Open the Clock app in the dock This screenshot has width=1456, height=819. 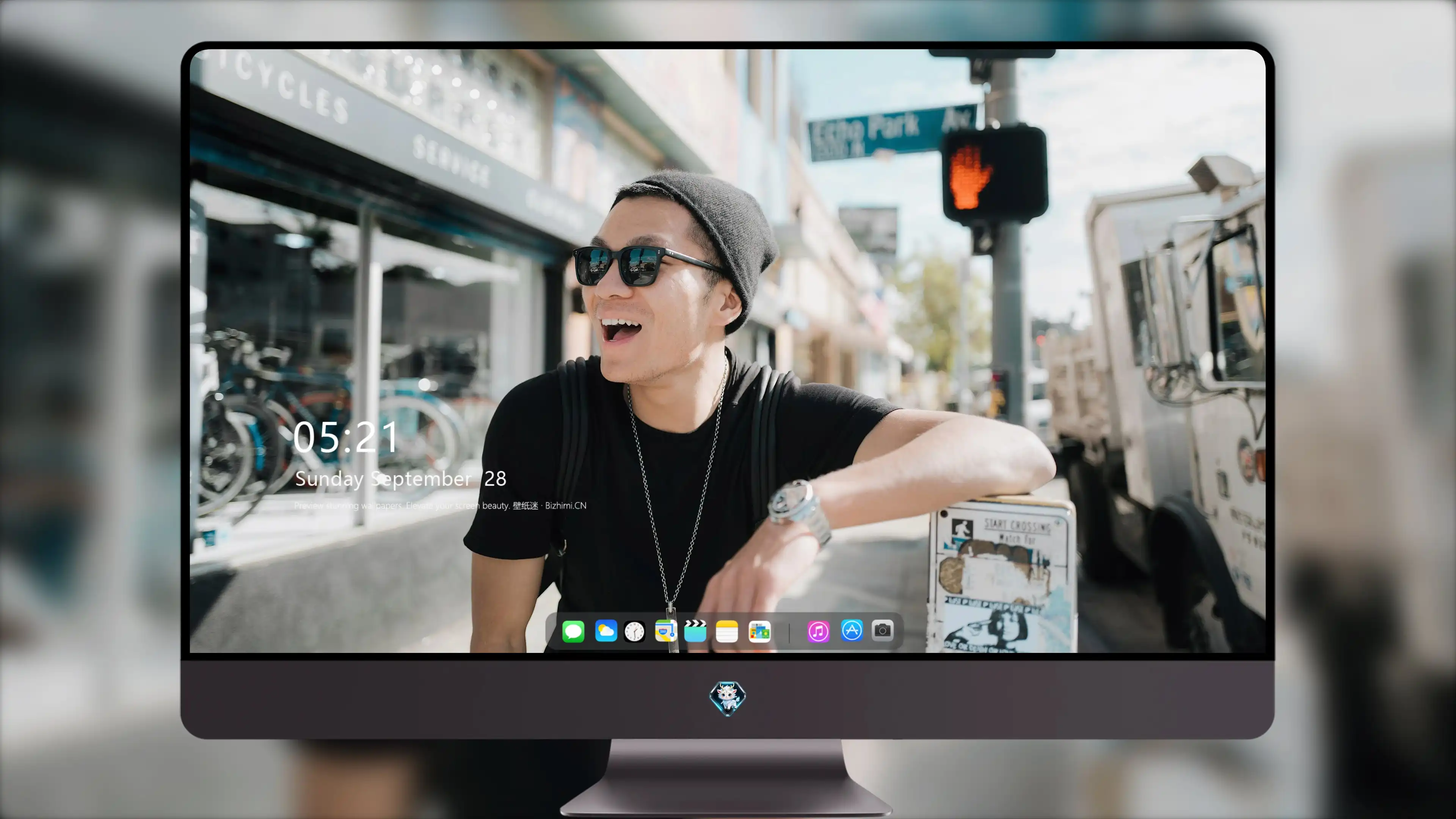(634, 631)
